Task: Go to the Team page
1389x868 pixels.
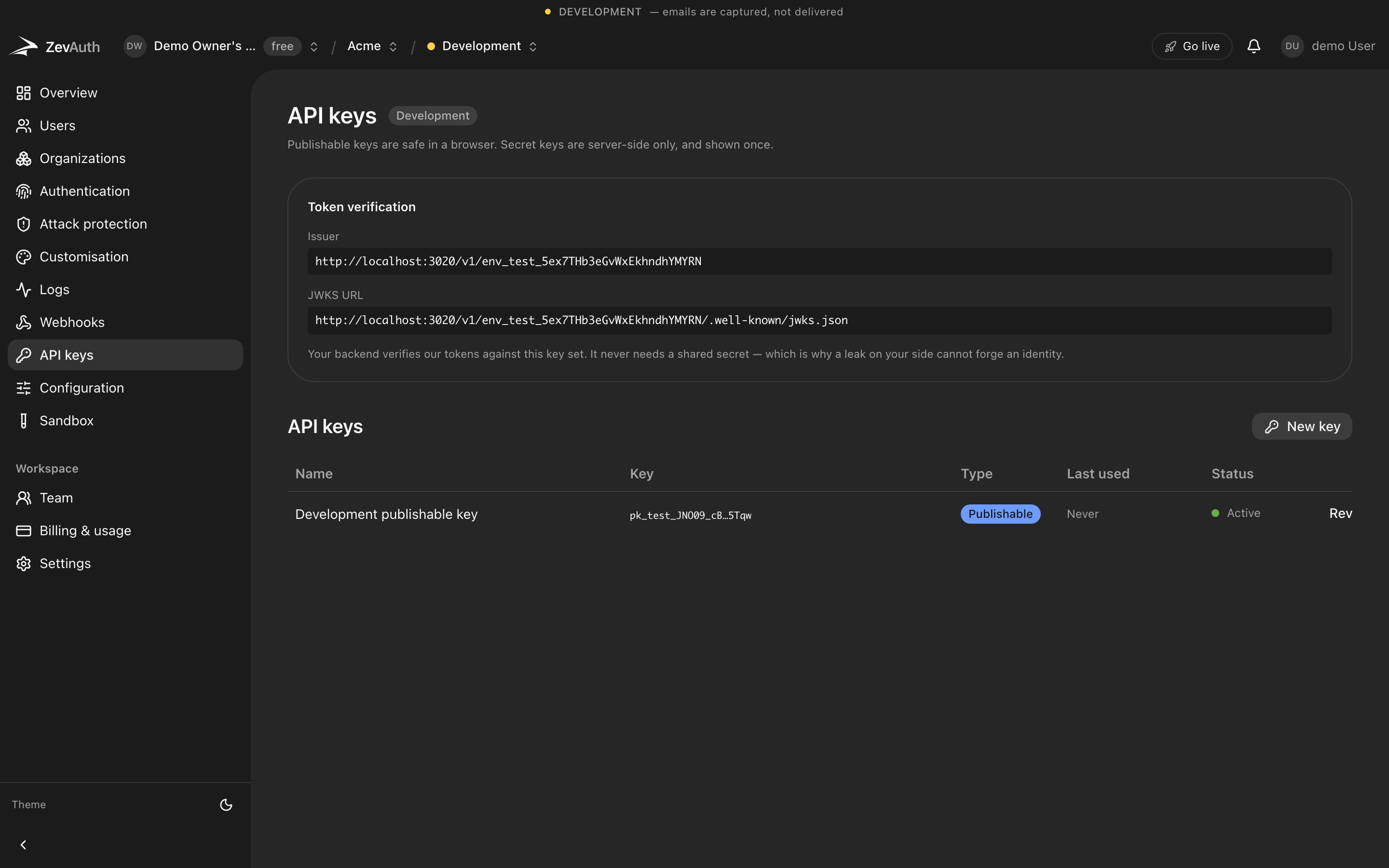Action: click(125, 498)
